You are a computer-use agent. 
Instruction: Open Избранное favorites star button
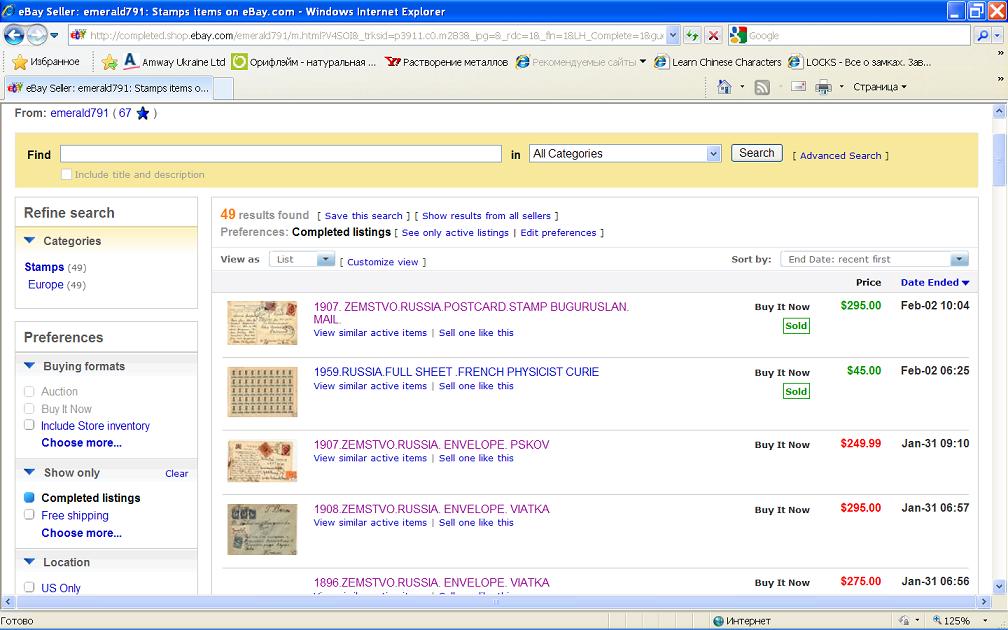pyautogui.click(x=46, y=62)
